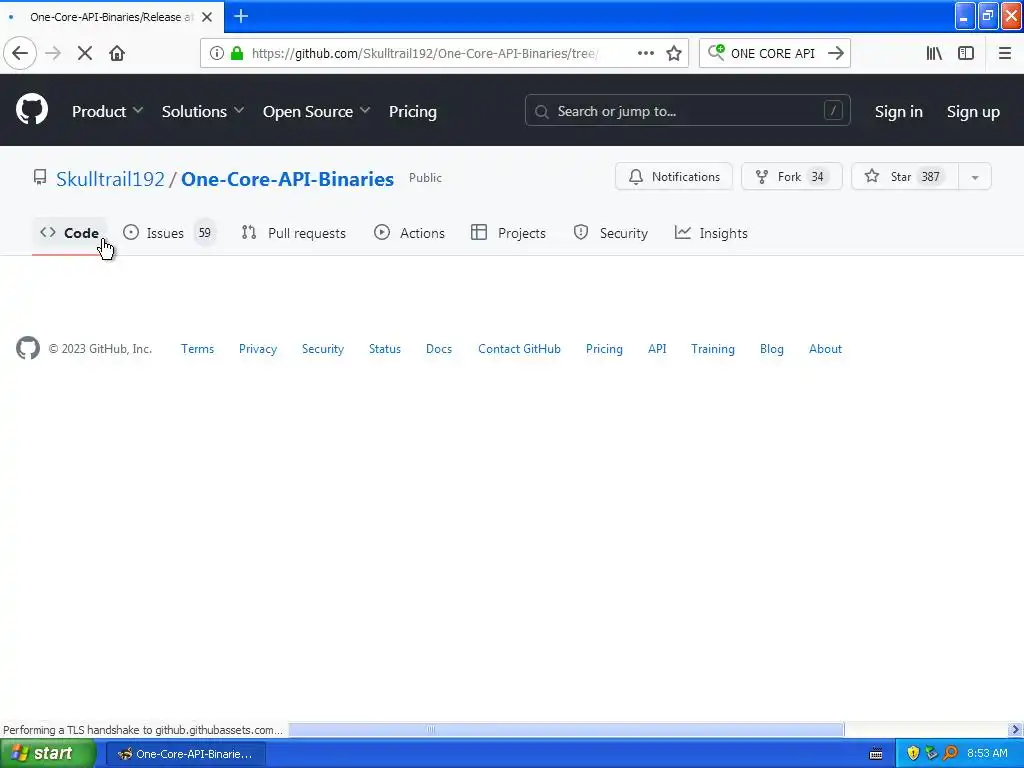The width and height of the screenshot is (1024, 768).
Task: Bookmark this page with star icon
Action: (x=674, y=53)
